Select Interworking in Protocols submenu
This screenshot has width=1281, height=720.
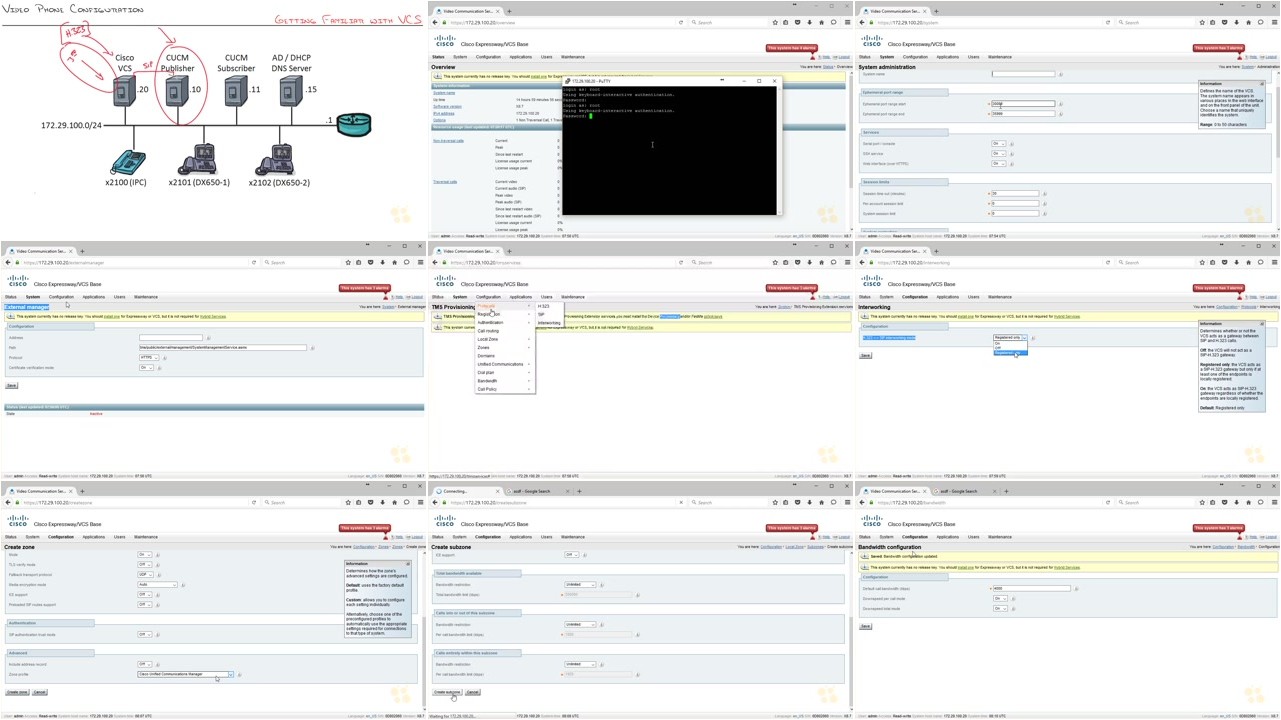[x=549, y=323]
